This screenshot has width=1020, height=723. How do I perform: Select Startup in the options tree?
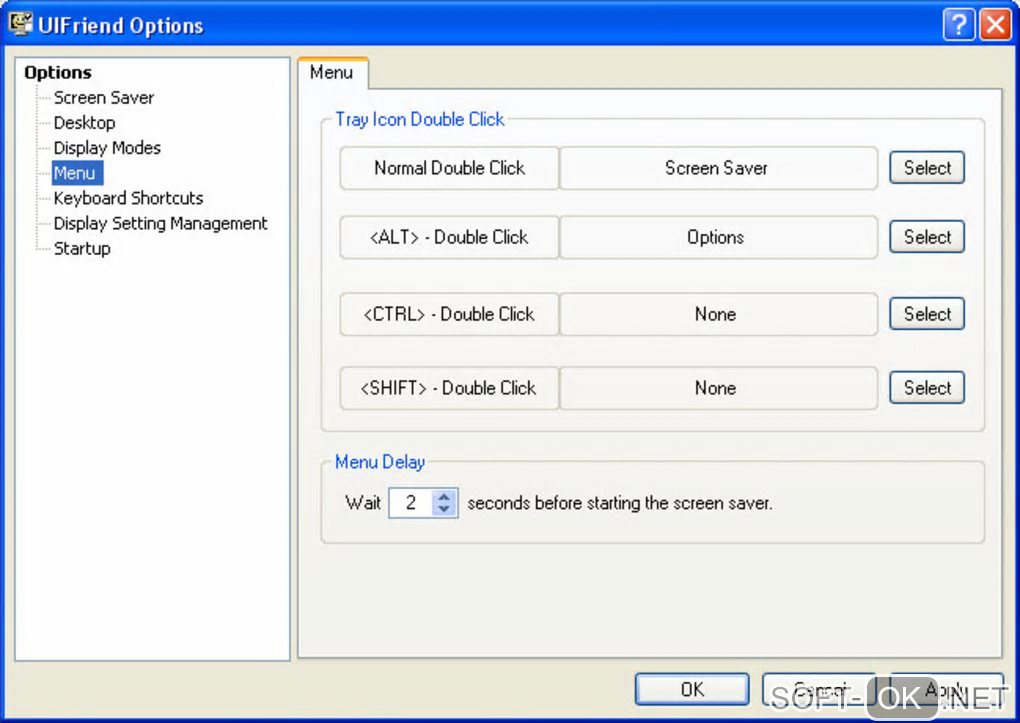coord(82,249)
